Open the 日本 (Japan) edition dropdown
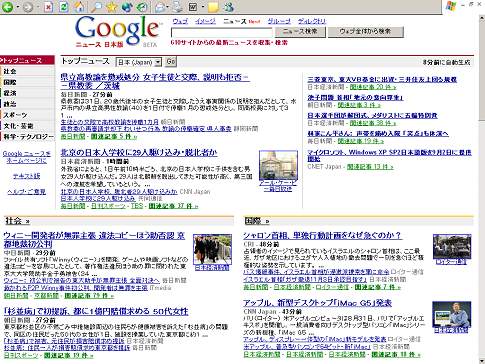Viewport: 485px width, 364px height. coord(139,62)
